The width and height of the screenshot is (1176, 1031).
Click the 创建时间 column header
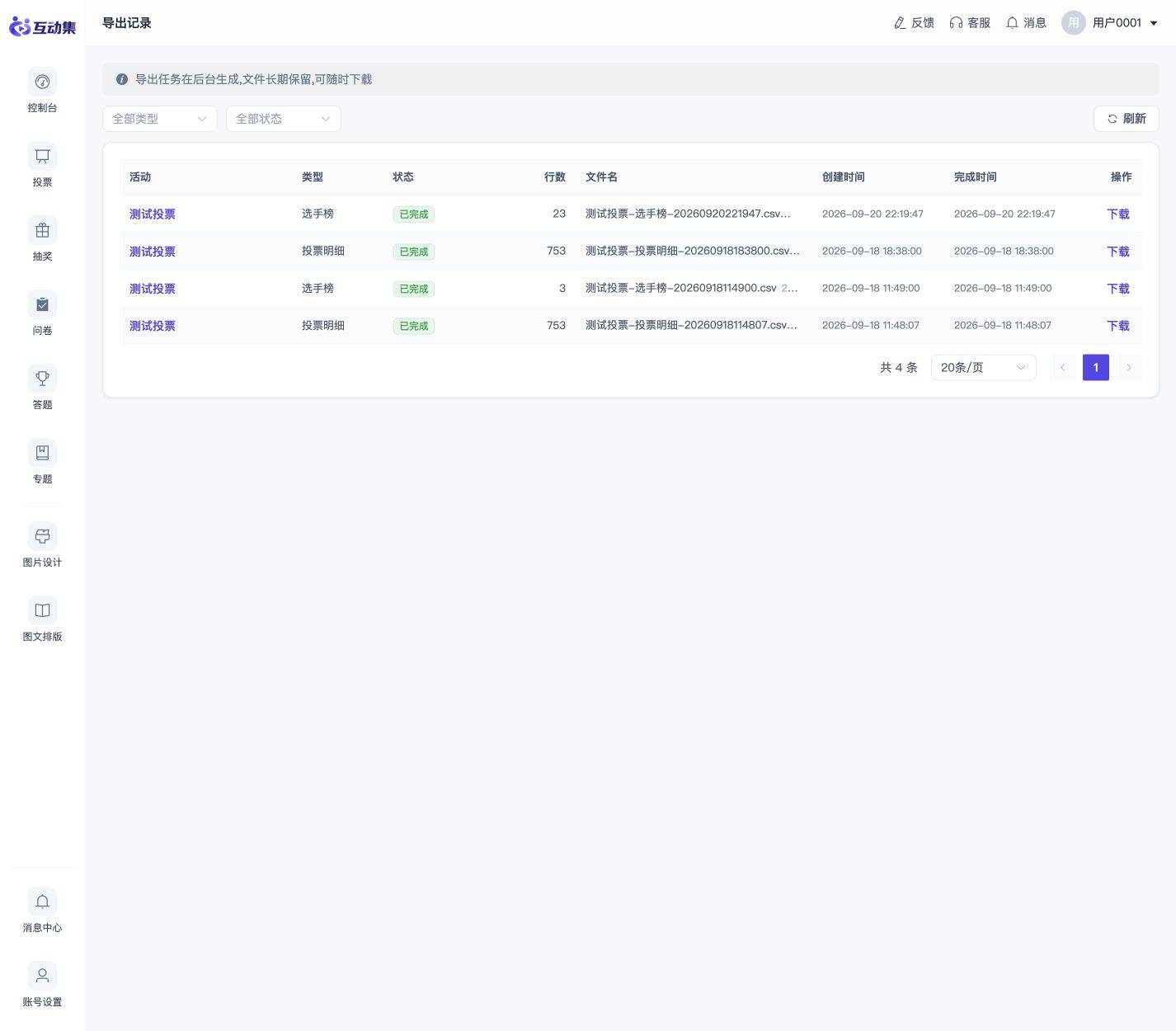pyautogui.click(x=843, y=177)
